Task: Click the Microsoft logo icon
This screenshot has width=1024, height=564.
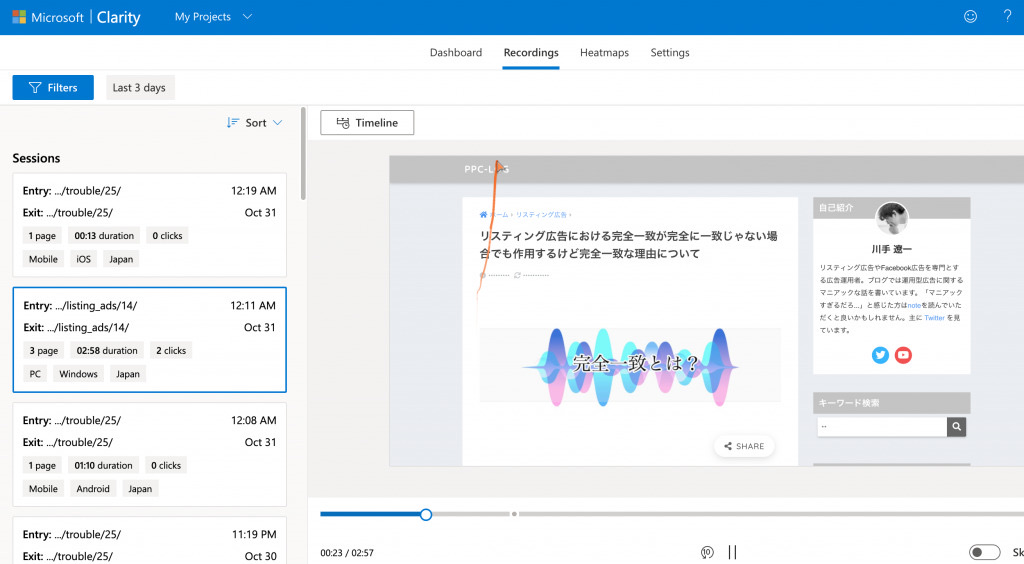Action: click(19, 17)
